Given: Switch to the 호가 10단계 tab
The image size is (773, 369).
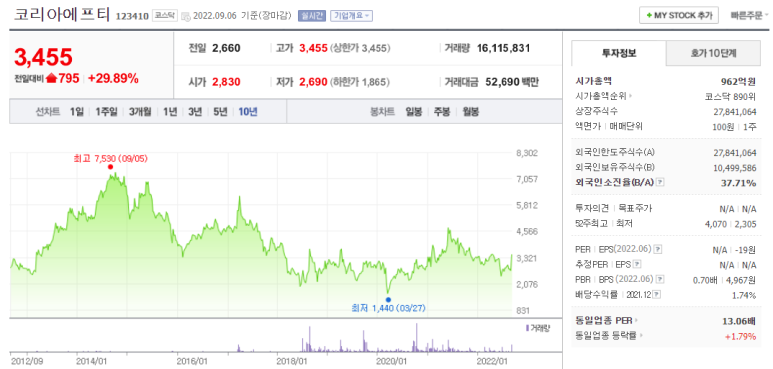Looking at the screenshot, I should pos(713,53).
